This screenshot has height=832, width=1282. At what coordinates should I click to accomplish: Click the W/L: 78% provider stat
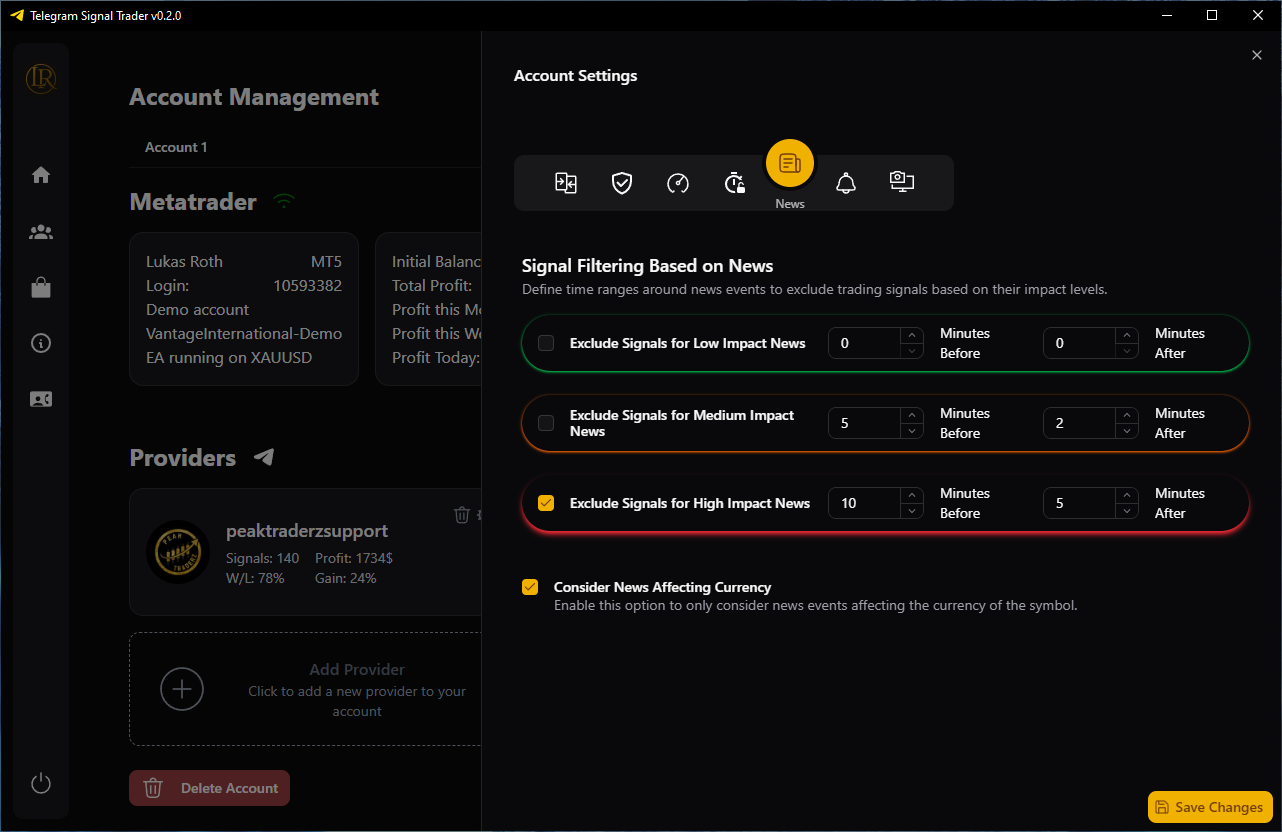(255, 578)
